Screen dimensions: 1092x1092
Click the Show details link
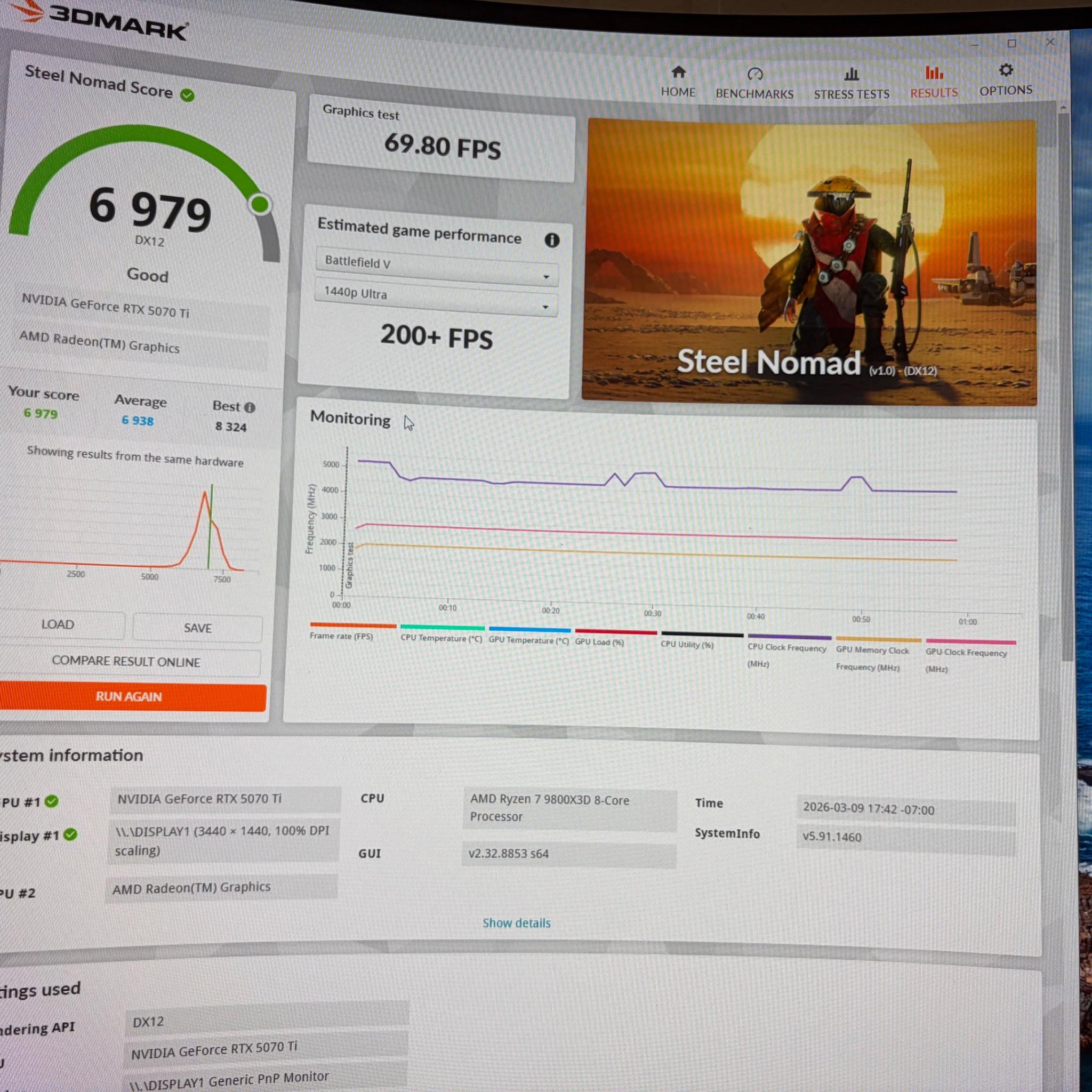click(x=517, y=923)
